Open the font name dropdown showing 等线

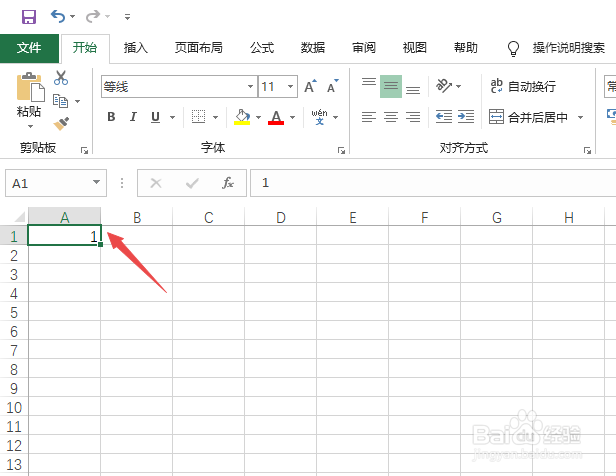[x=250, y=86]
